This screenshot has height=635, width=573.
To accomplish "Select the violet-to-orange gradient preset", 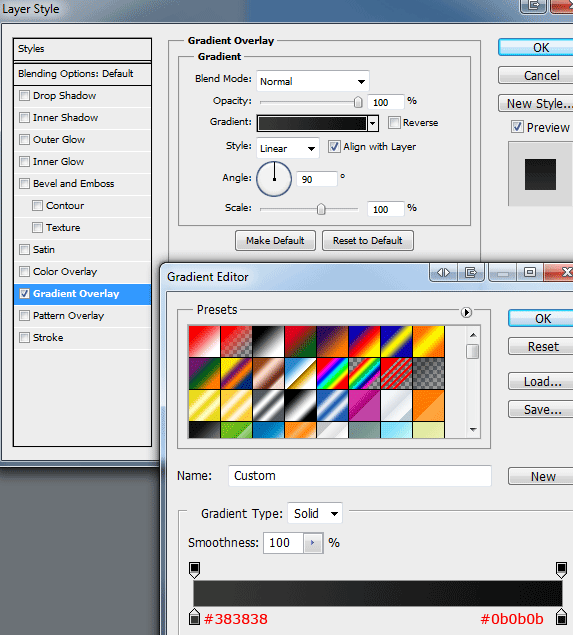I will (332, 341).
